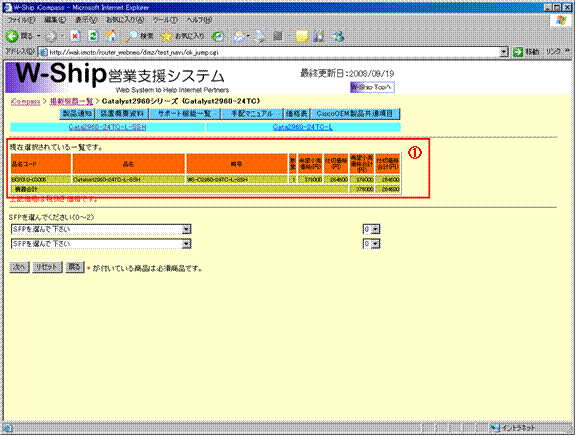Follow the iCompass breadcrumb link
The image size is (576, 436).
(x=25, y=101)
